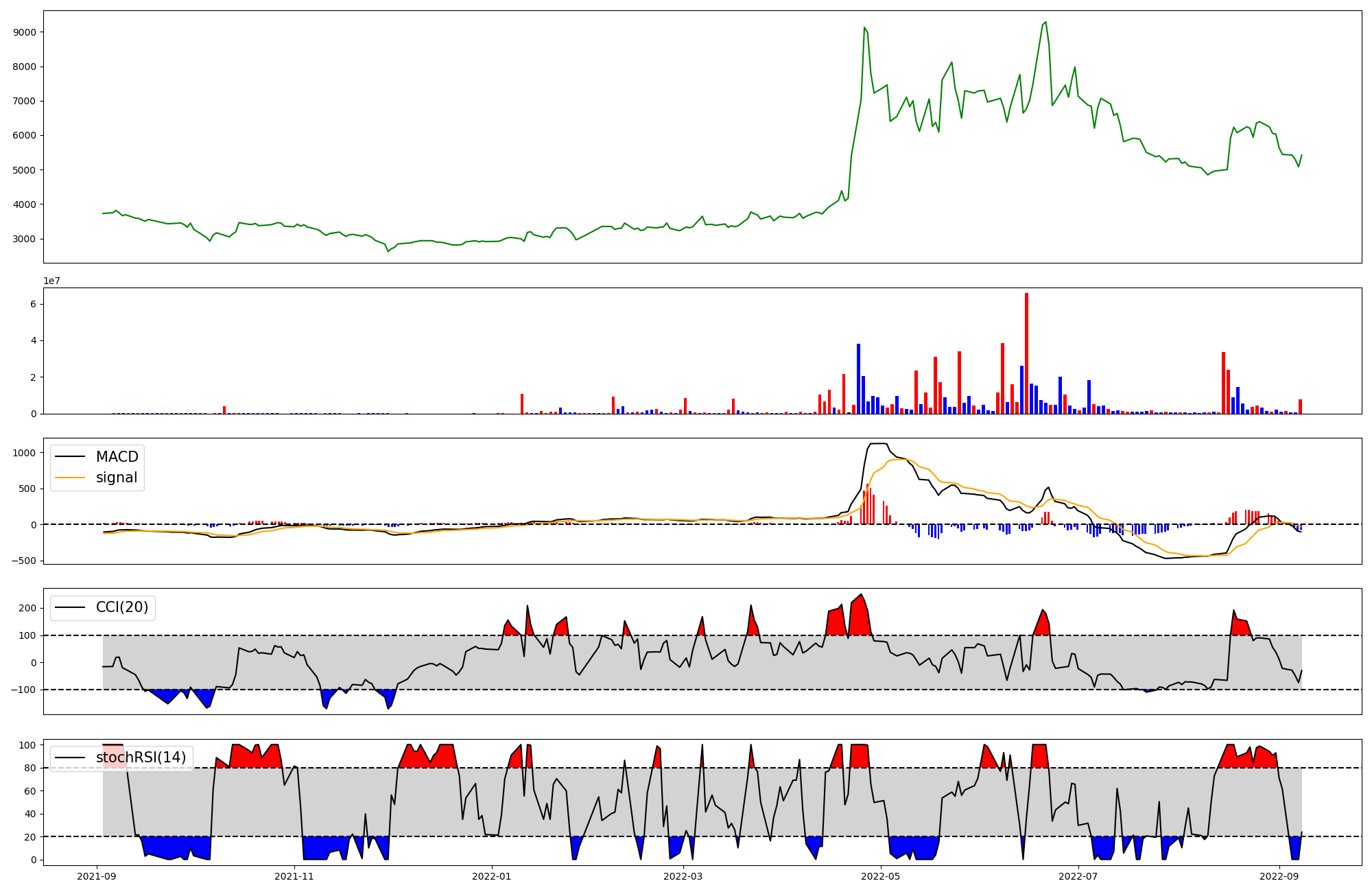The height and width of the screenshot is (892, 1372).
Task: Click the 2022-09 date tick label
Action: (1279, 876)
